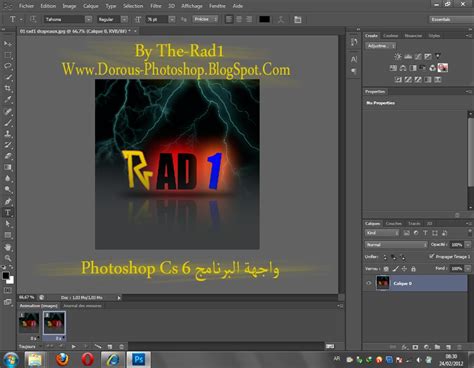Switch to the Styles tab
This screenshot has height=368, width=474.
[x=434, y=35]
